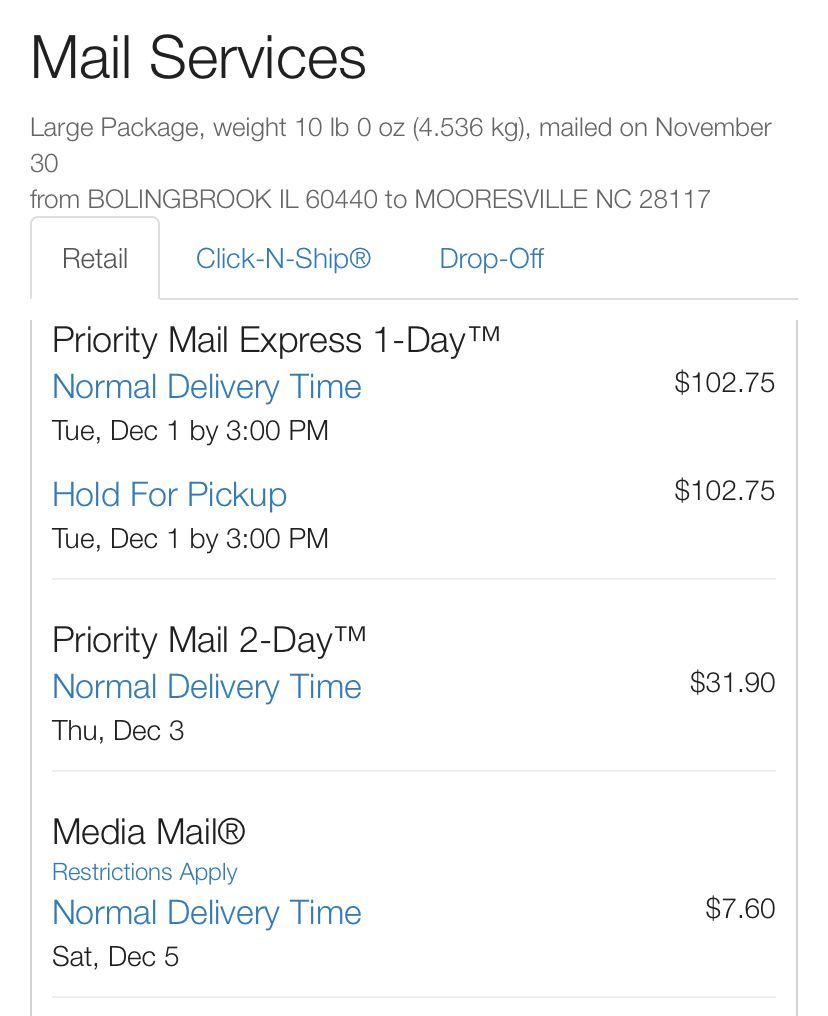Click the Priority Mail Express 1-Day heading

[x=276, y=340]
